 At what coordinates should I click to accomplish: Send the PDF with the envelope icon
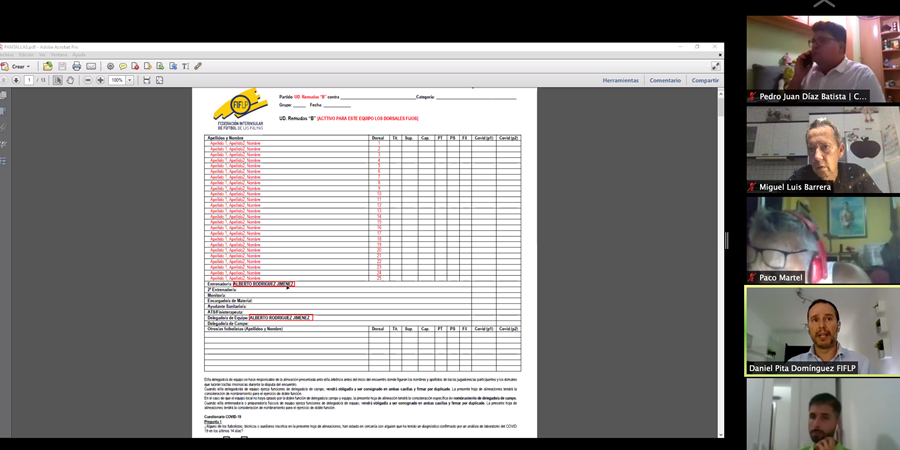(x=91, y=67)
